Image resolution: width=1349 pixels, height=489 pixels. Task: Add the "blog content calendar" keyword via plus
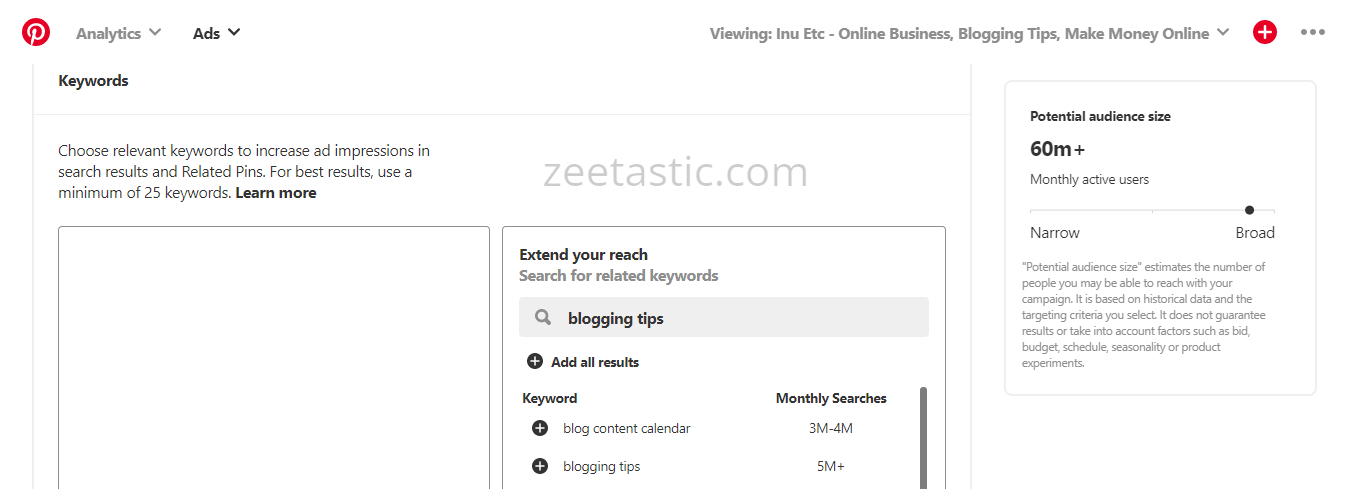[x=540, y=428]
